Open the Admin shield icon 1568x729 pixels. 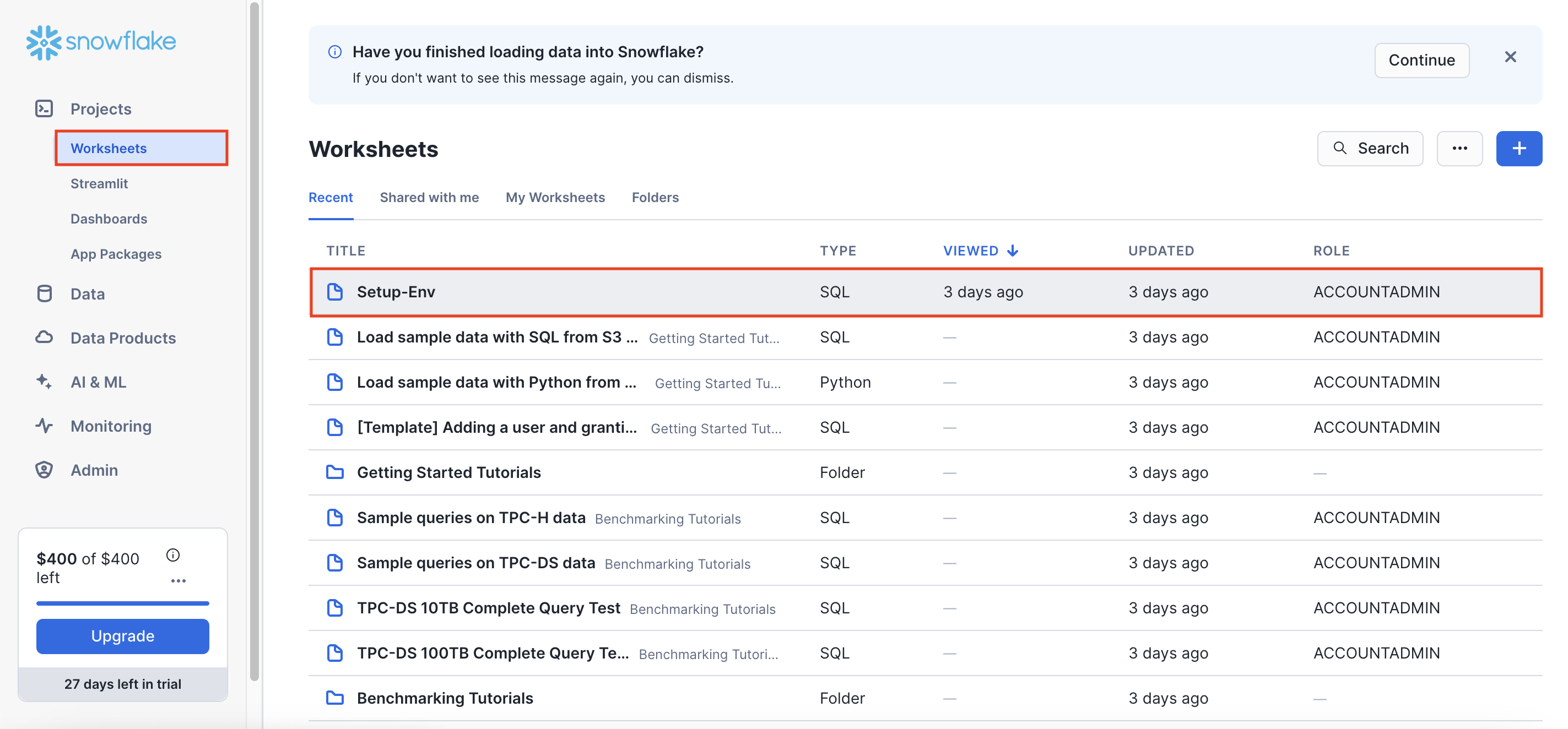[45, 470]
